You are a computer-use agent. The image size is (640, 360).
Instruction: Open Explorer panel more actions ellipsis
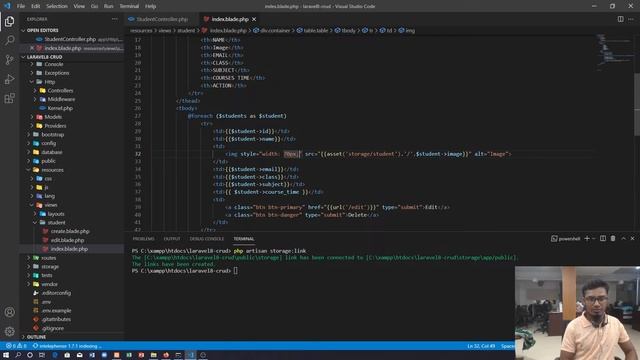(115, 19)
